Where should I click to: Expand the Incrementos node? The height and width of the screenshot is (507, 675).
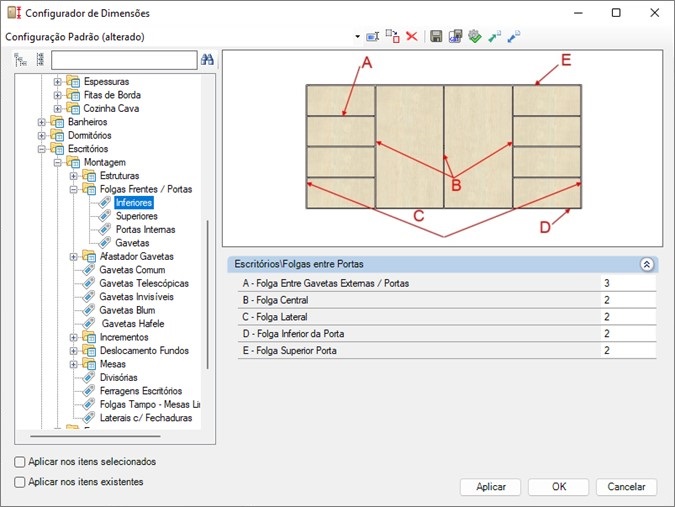74,337
